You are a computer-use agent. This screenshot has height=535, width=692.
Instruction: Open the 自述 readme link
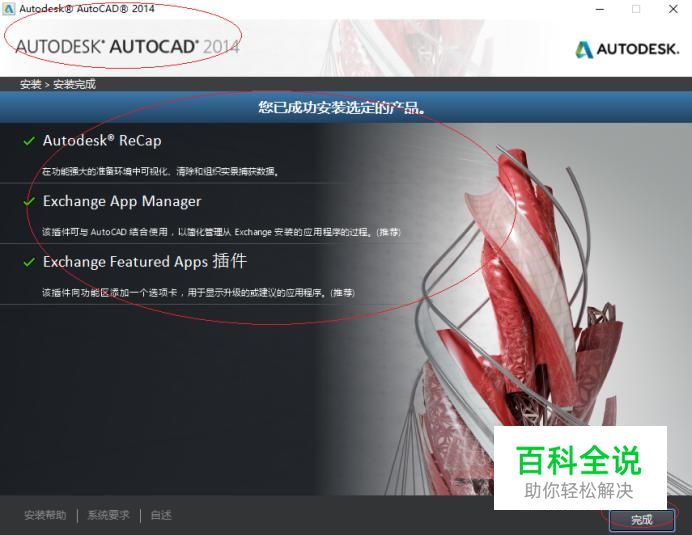click(161, 515)
